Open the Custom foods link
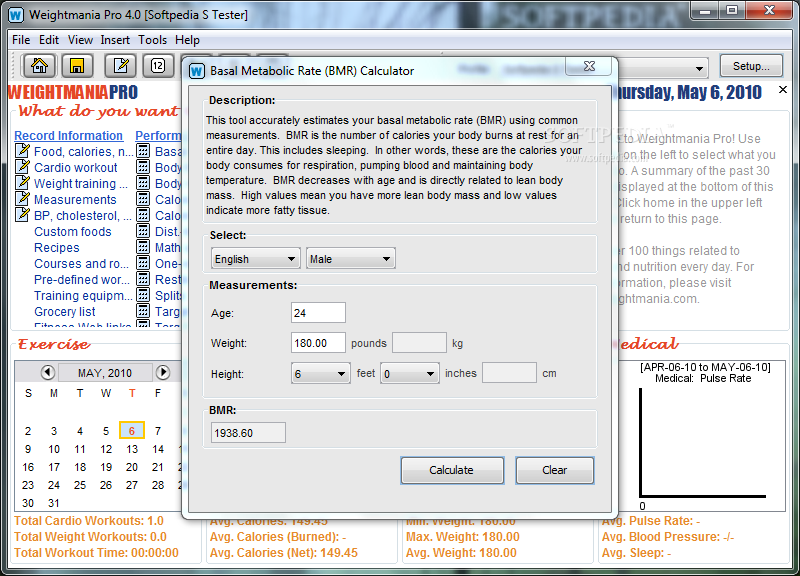Image resolution: width=800 pixels, height=576 pixels. pos(72,232)
